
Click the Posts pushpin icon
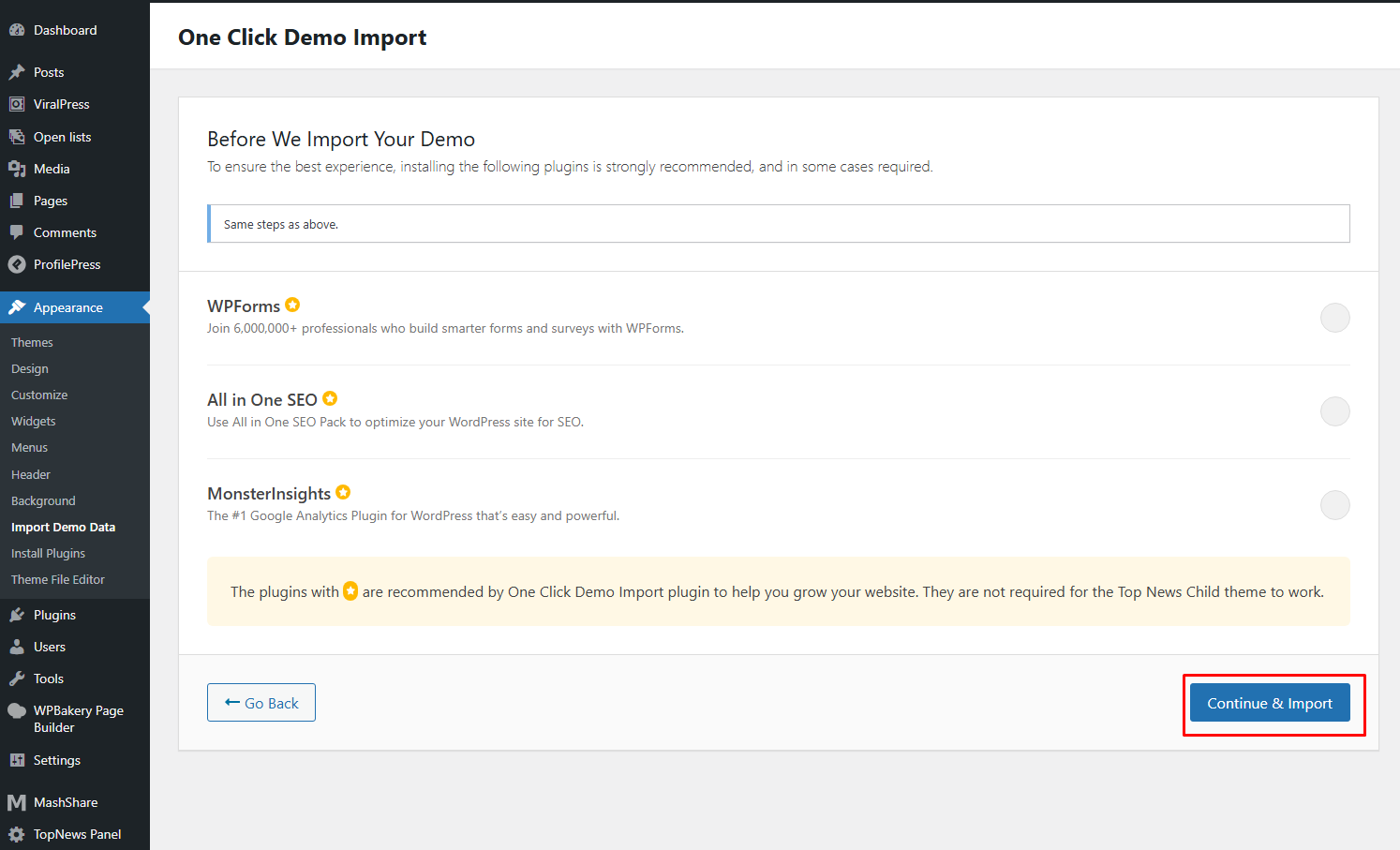(17, 72)
